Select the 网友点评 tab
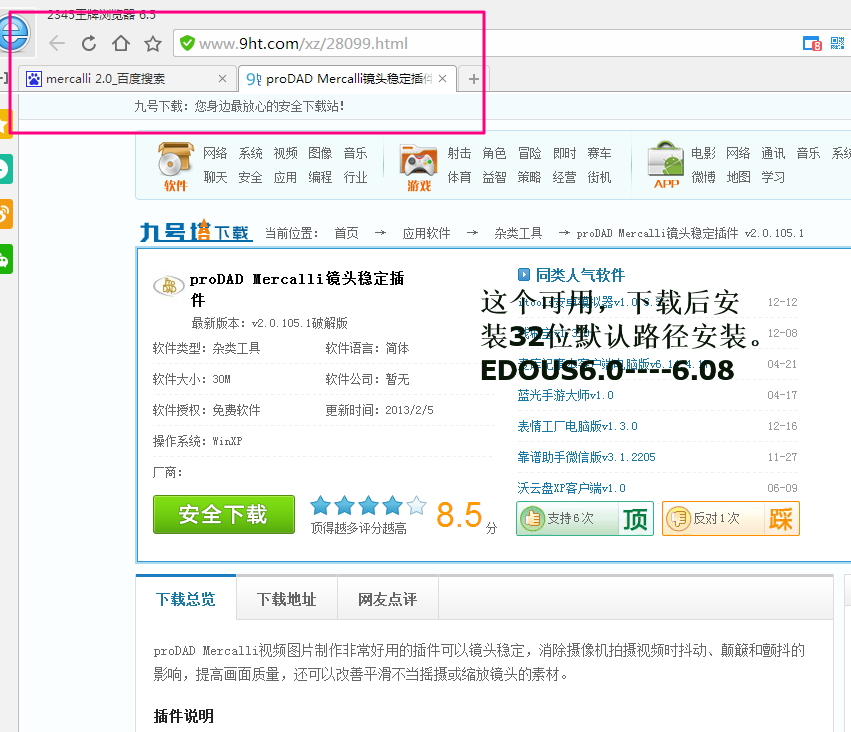The height and width of the screenshot is (732, 851). click(388, 599)
